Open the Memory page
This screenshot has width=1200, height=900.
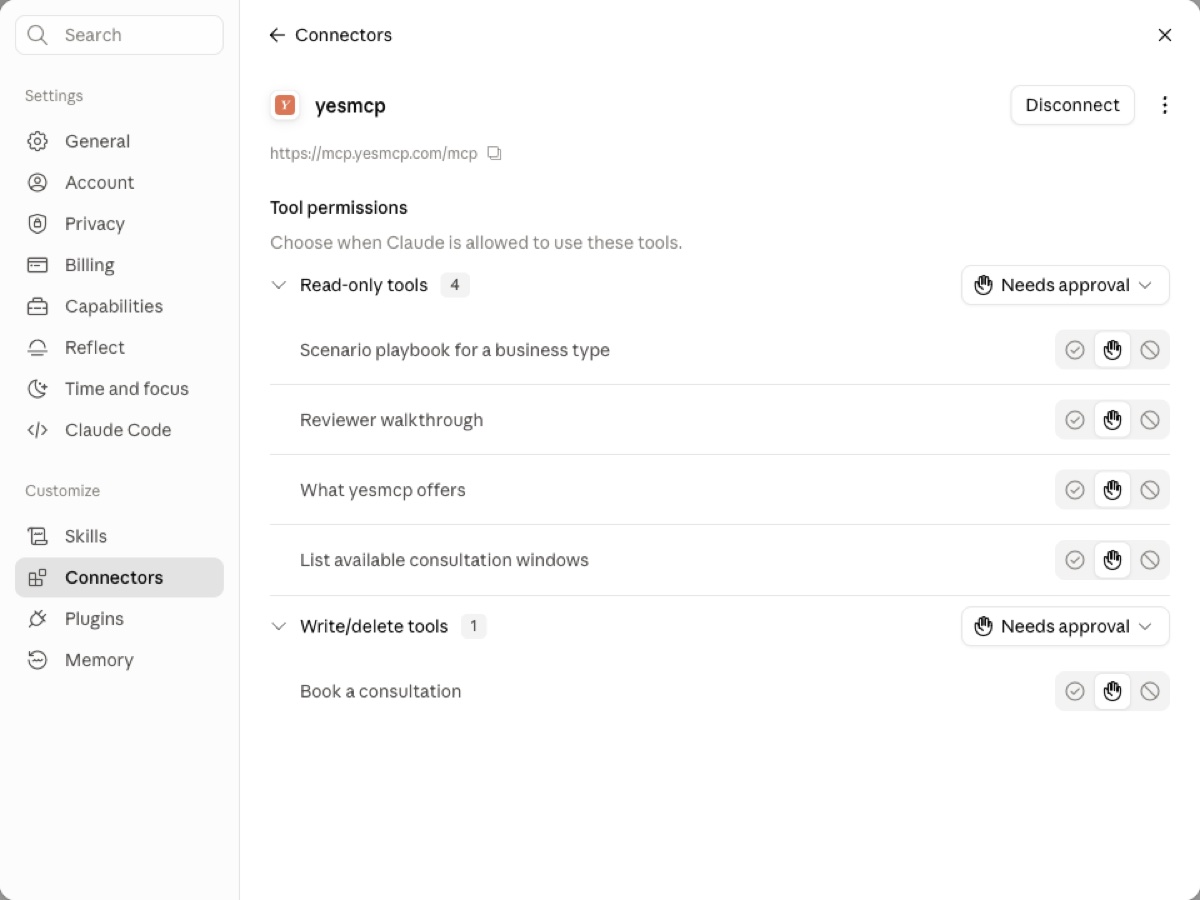[x=119, y=660]
